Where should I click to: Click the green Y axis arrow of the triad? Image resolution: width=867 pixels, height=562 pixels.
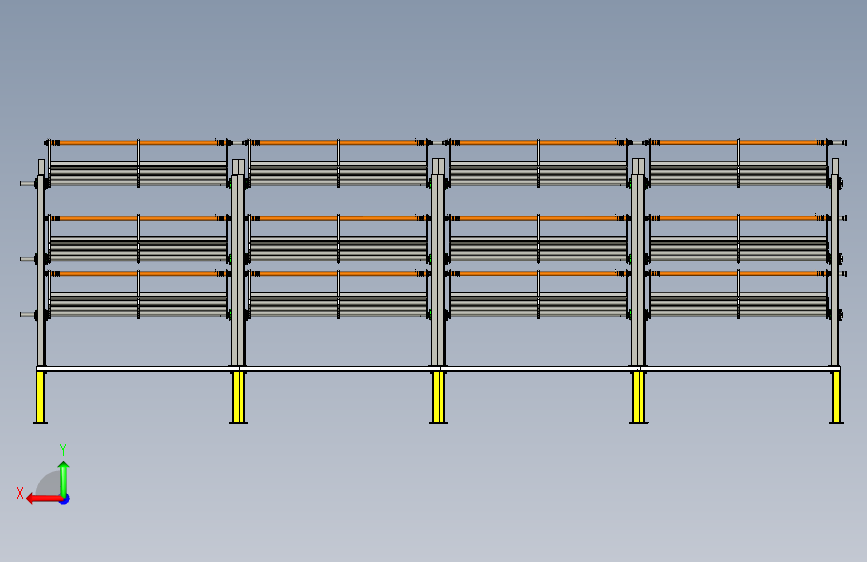[64, 479]
